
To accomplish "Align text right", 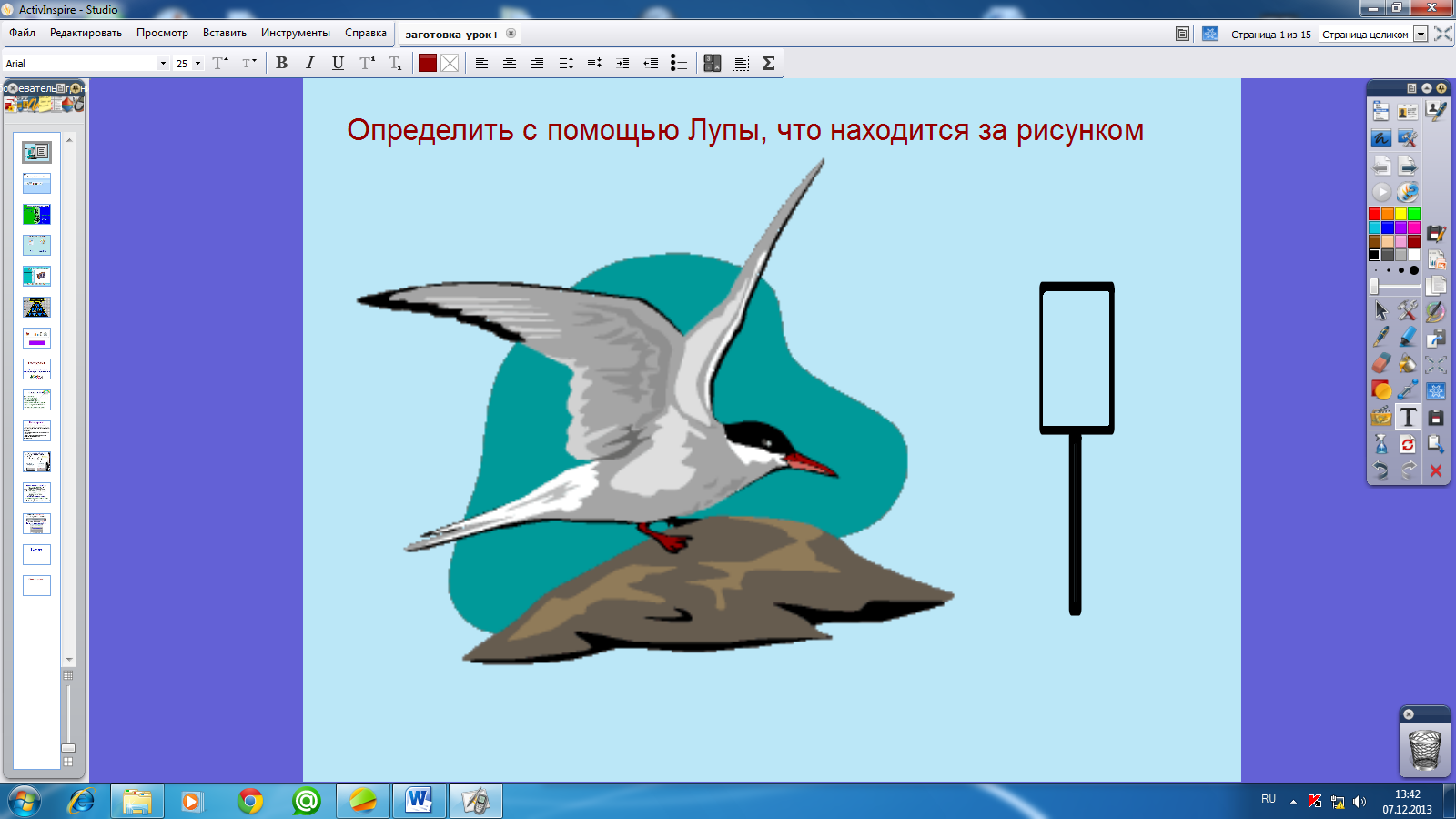I will 538,63.
